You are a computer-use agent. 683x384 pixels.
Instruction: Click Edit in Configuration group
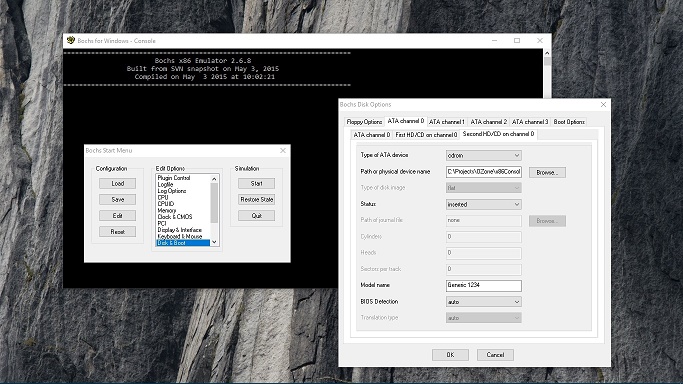[117, 216]
